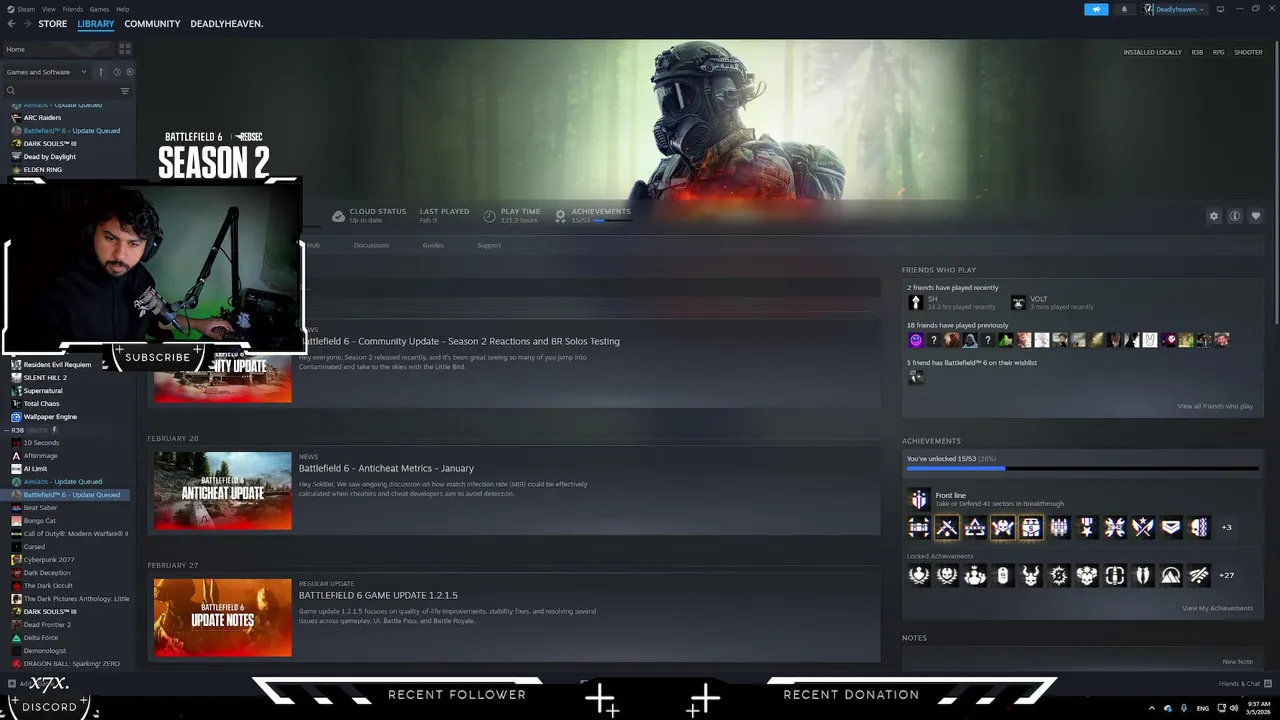Open friend SH's avatar
This screenshot has width=1280, height=720.
pos(915,302)
